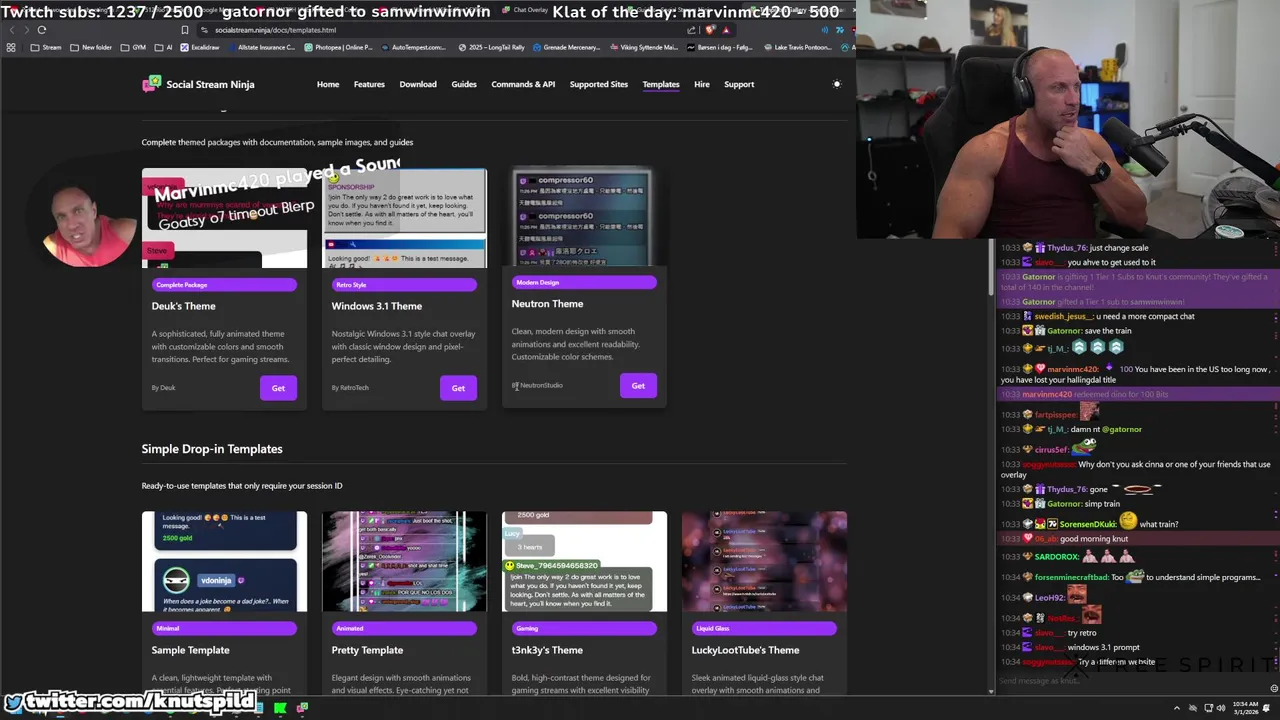Open the Windows 3.1 Theme preview thumbnail
The height and width of the screenshot is (720, 1280).
405,218
